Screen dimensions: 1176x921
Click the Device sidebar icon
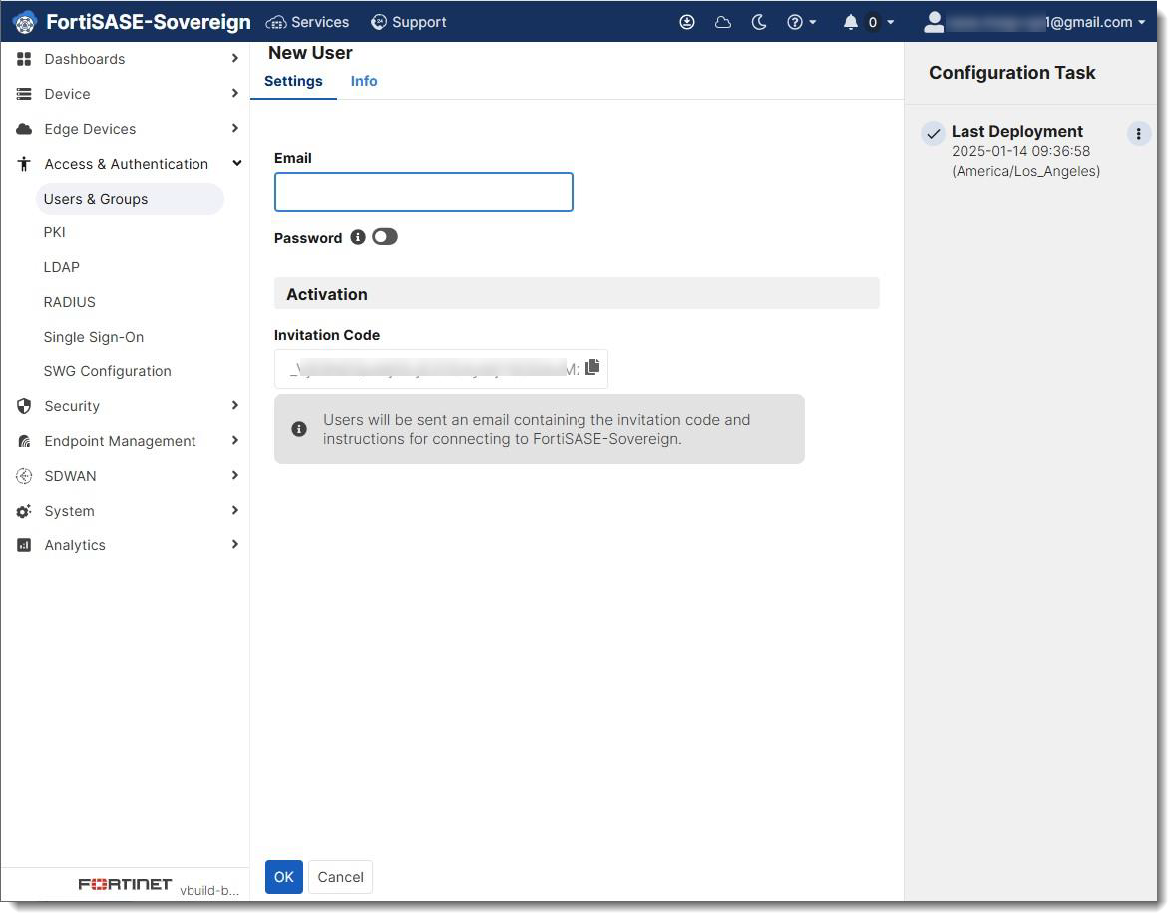tap(24, 94)
